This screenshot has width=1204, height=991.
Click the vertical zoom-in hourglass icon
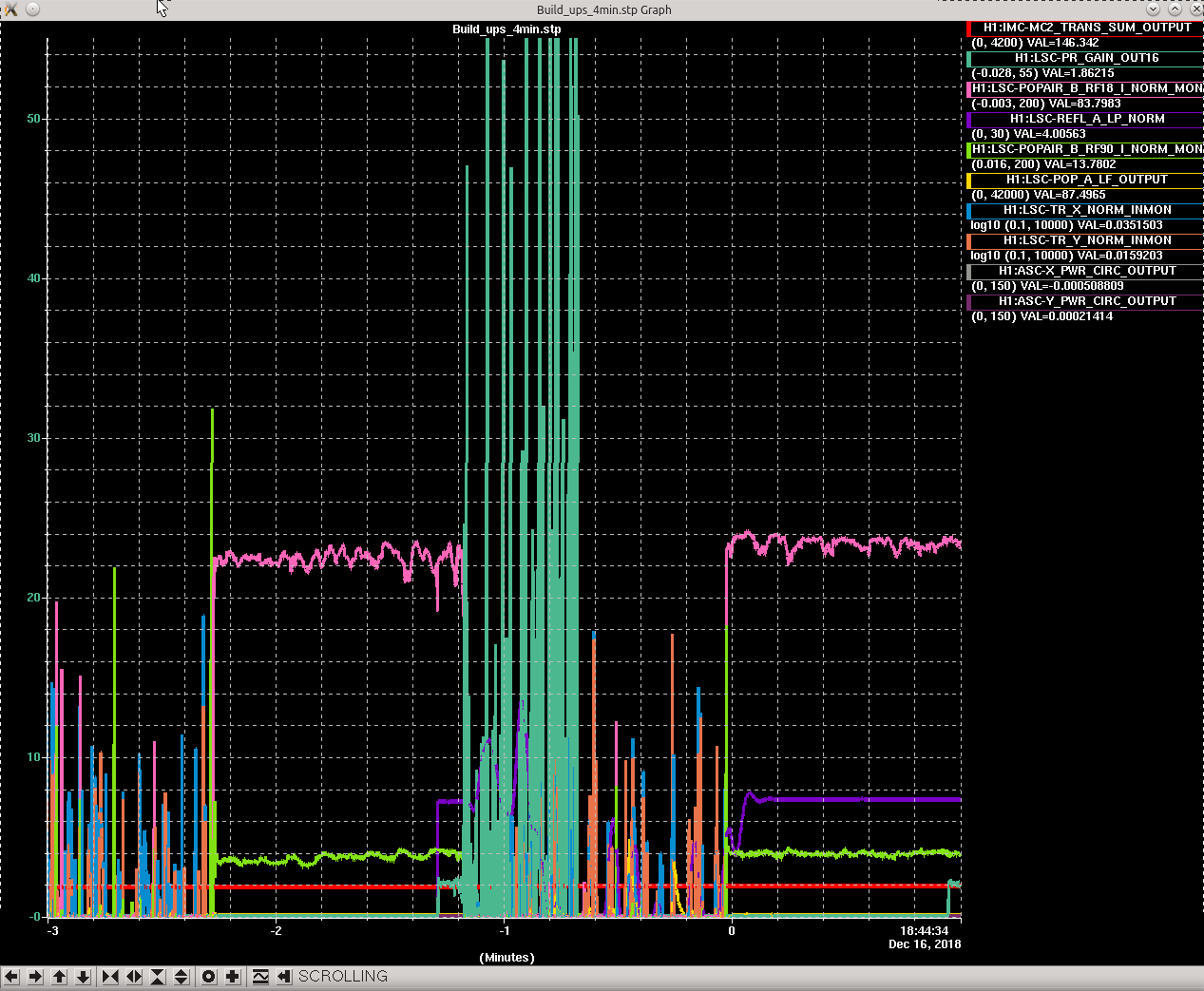(x=158, y=977)
